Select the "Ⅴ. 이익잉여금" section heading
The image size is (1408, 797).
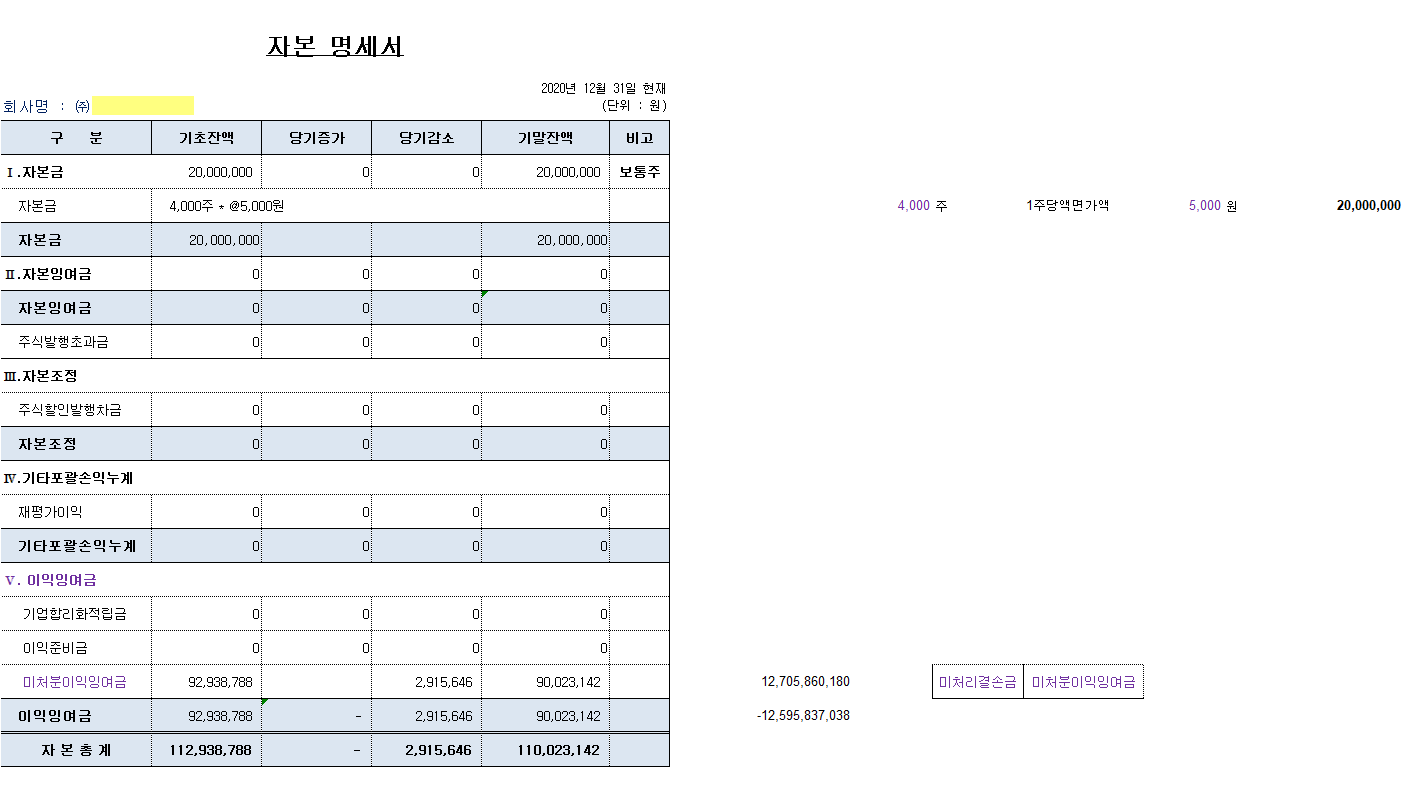coord(51,580)
